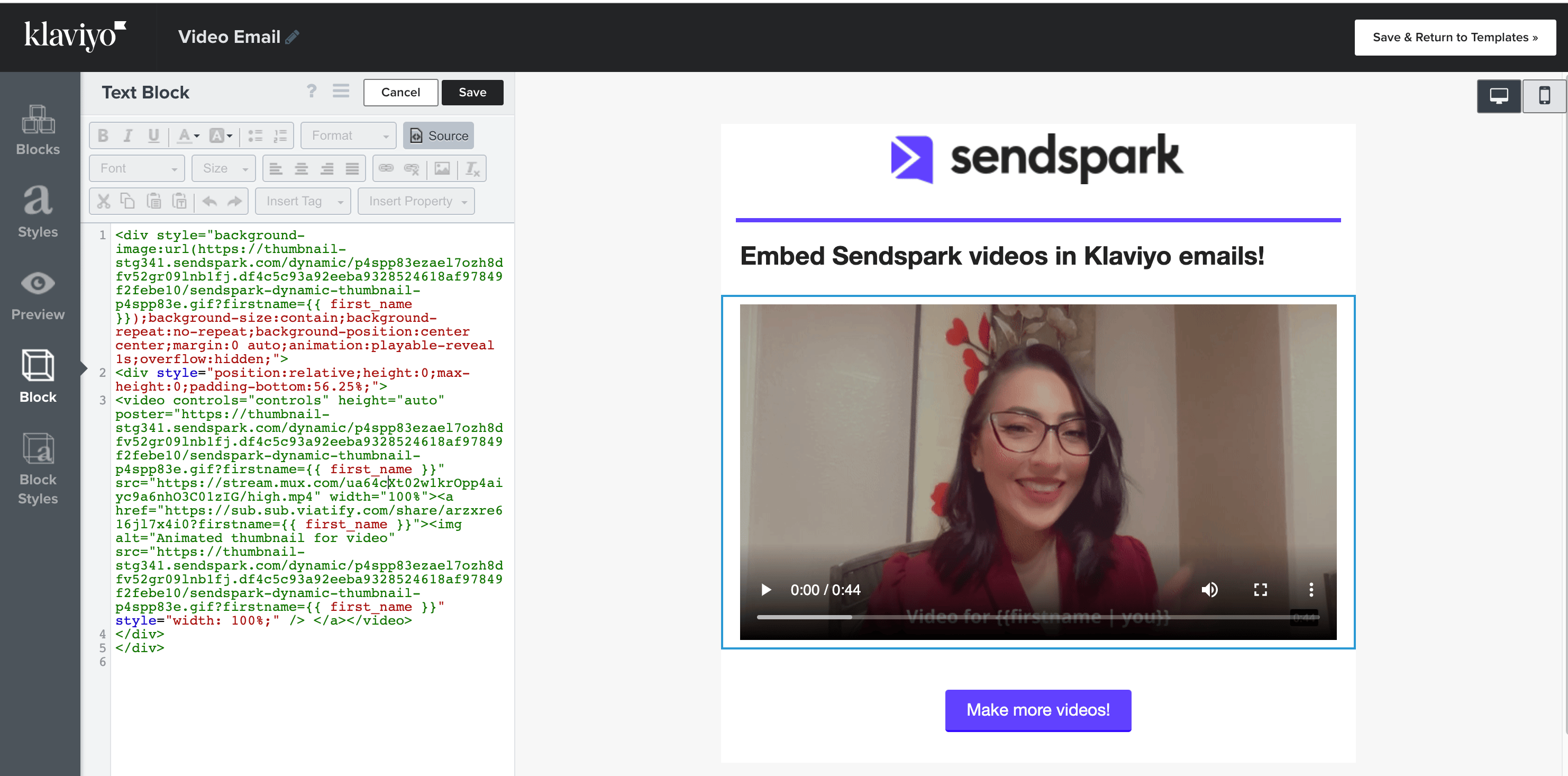
Task: Open the Size dropdown
Action: click(224, 168)
